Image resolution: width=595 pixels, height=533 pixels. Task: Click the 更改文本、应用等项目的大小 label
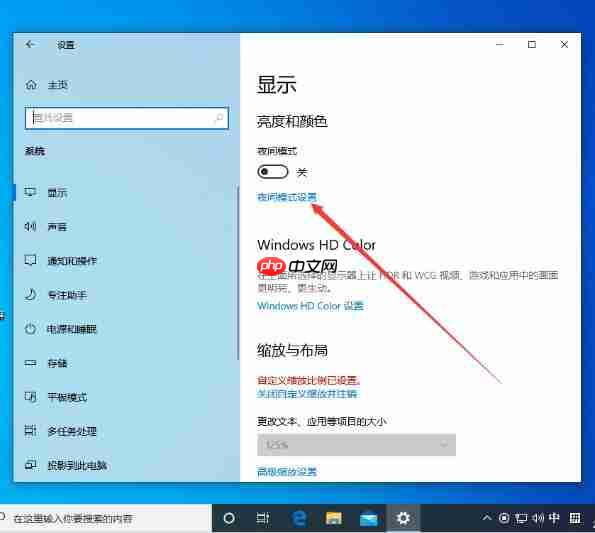(x=322, y=421)
